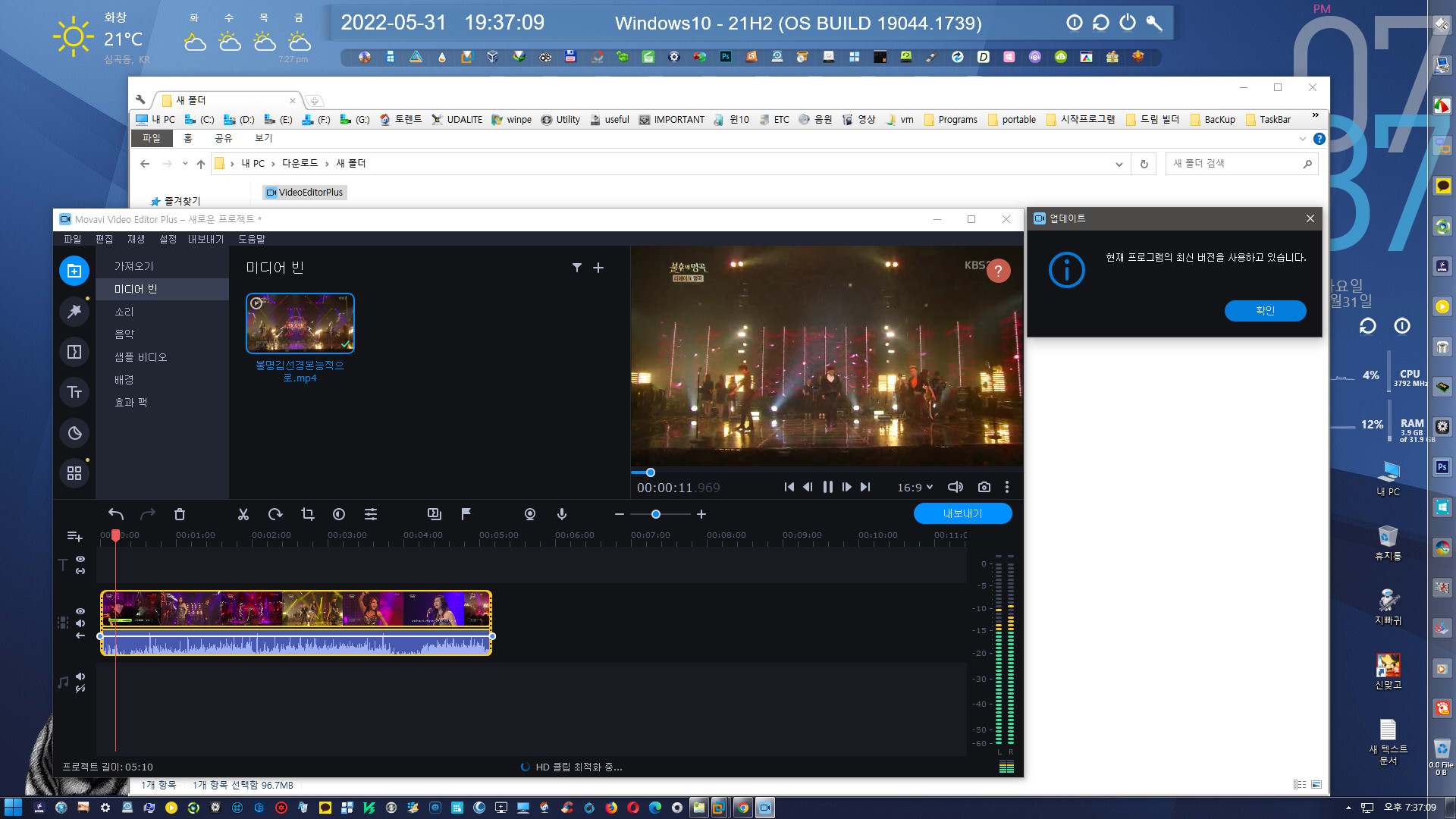The height and width of the screenshot is (819, 1456).
Task: Open the 재생 menu
Action: click(136, 239)
